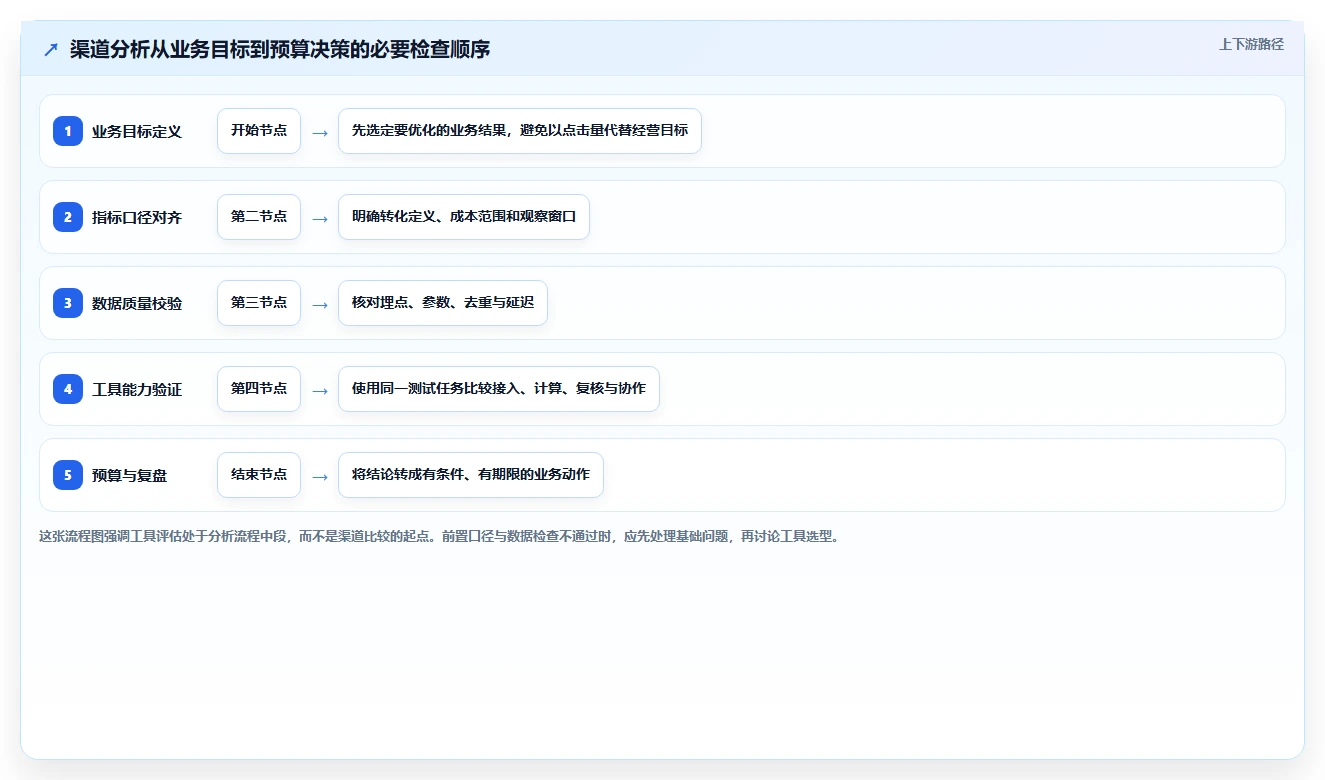The width and height of the screenshot is (1325, 780).
Task: Click the 第四节点 chip
Action: (x=259, y=389)
